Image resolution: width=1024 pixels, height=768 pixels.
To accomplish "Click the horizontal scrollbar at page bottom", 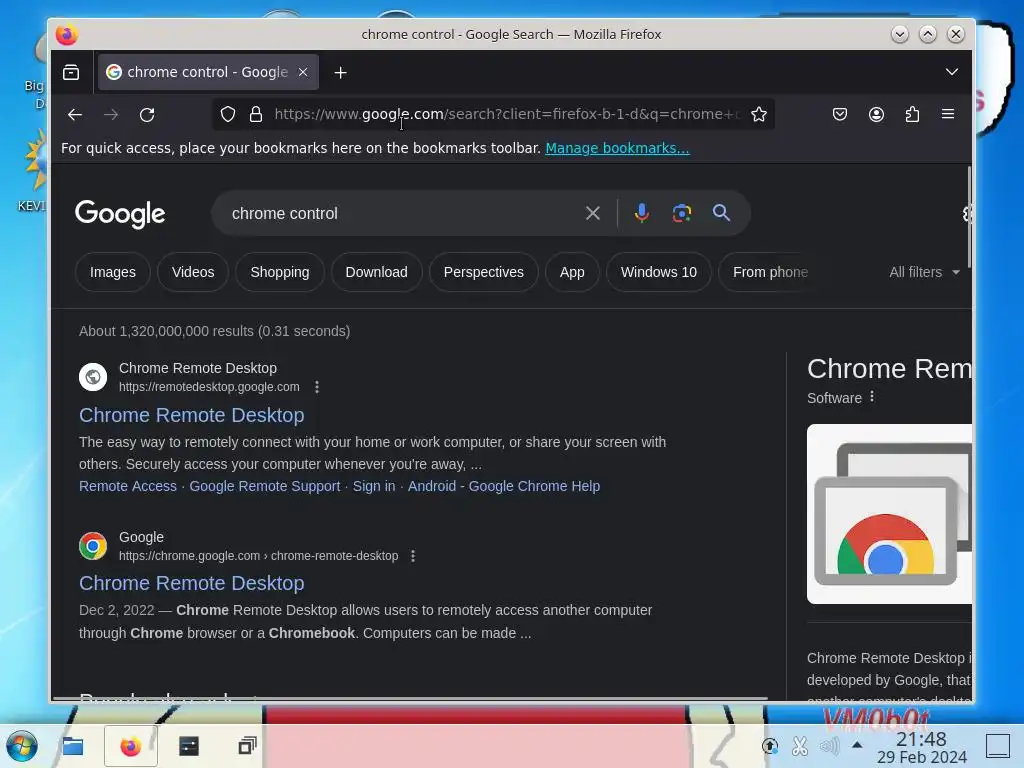I will [410, 699].
